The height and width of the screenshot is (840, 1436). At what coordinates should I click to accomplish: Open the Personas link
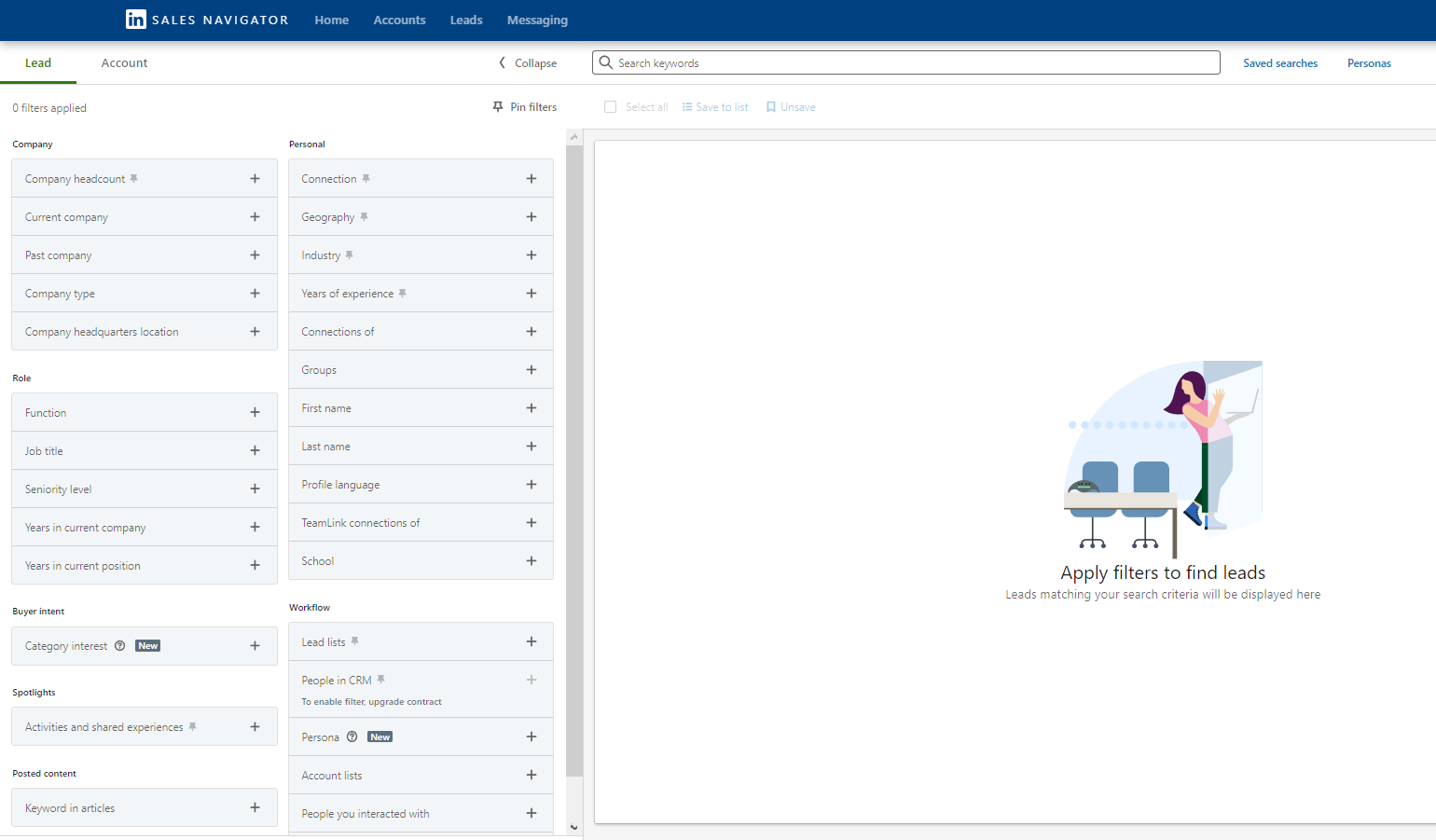click(1369, 62)
